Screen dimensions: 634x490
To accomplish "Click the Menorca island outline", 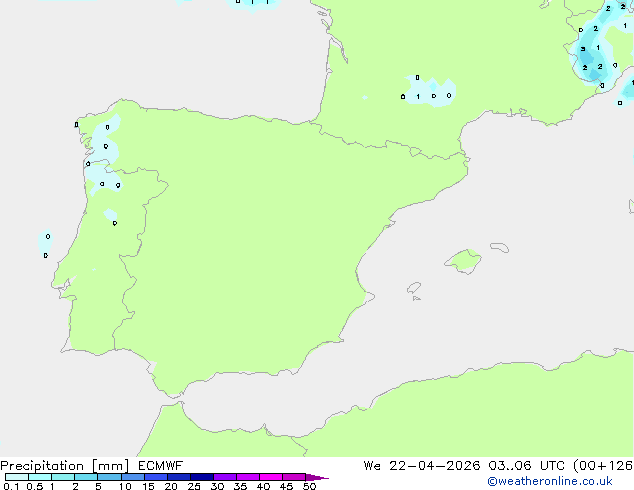I will tap(499, 247).
